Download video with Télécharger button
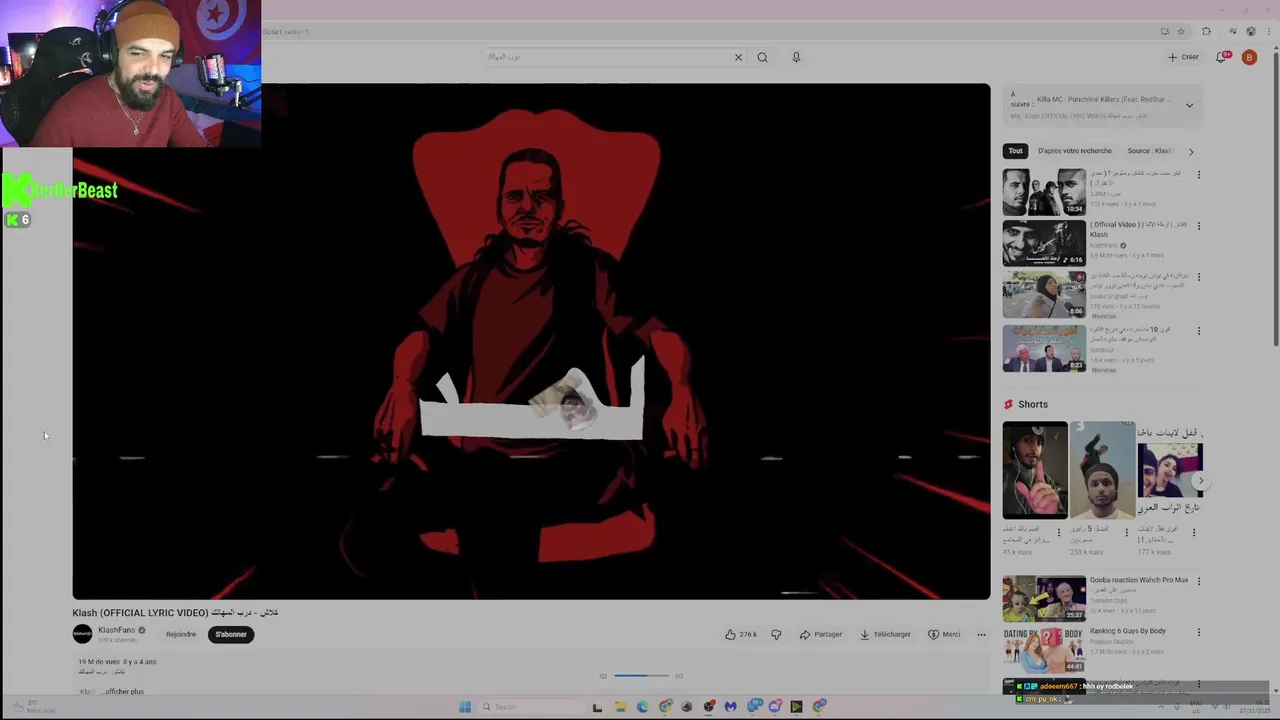The height and width of the screenshot is (720, 1280). [x=885, y=634]
